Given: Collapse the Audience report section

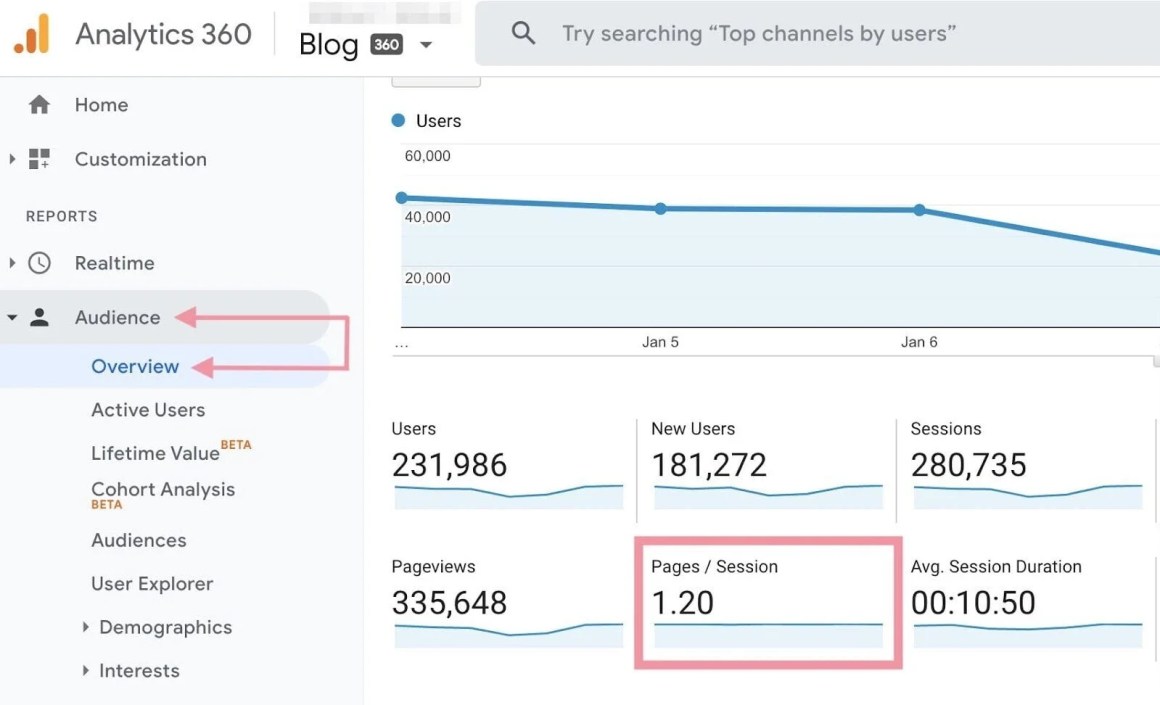Looking at the screenshot, I should point(12,317).
